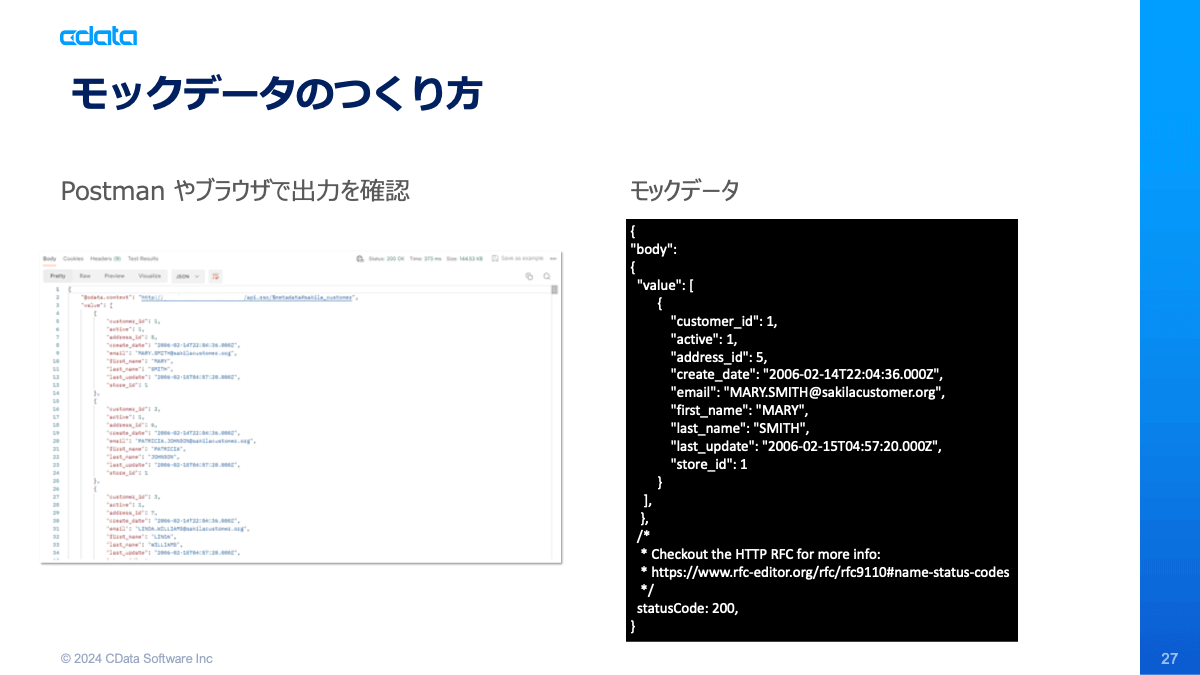1200x675 pixels.
Task: Select the Raw view button
Action: pyautogui.click(x=85, y=276)
